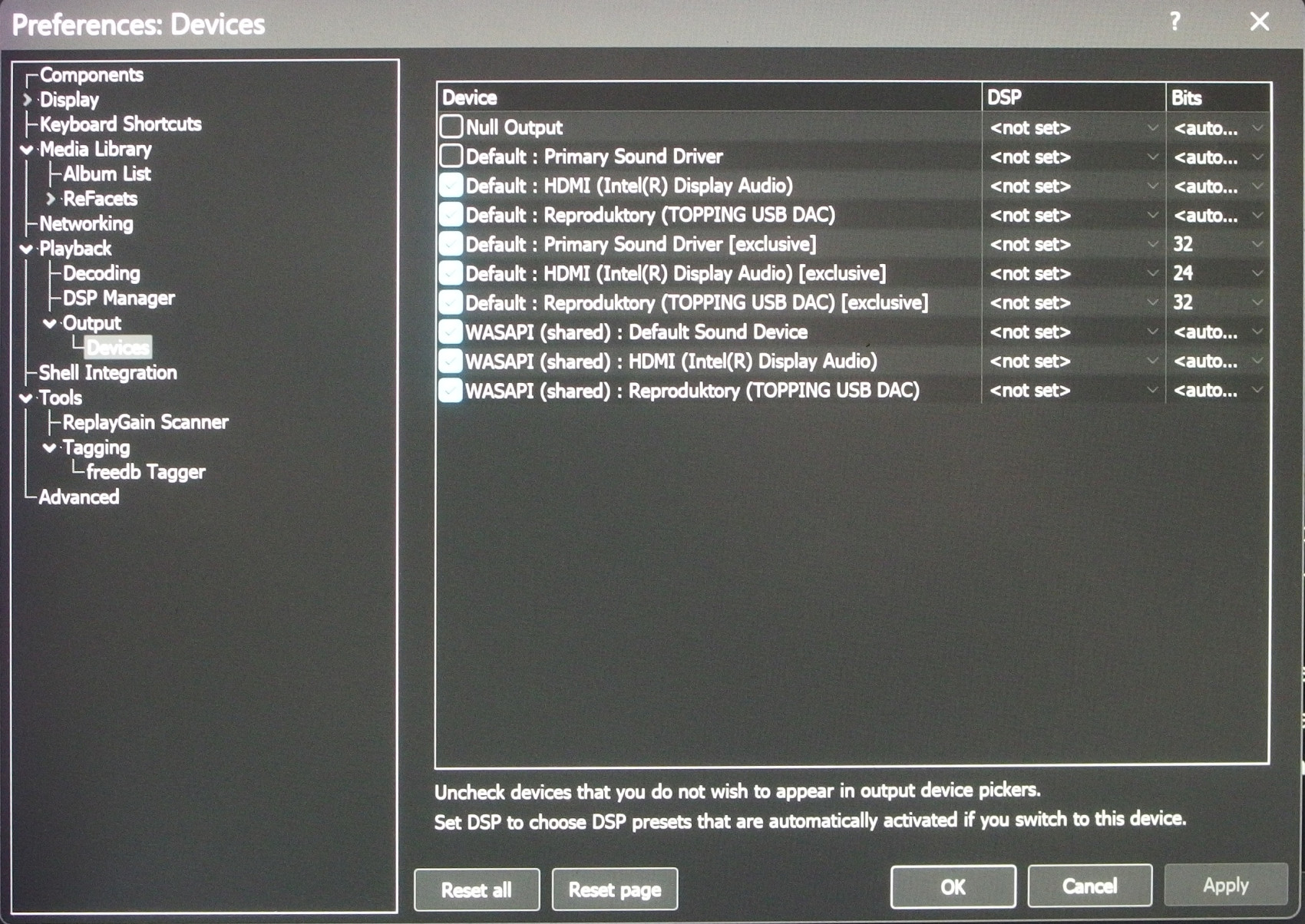This screenshot has height=924, width=1305.
Task: Check Default Primary Sound Driver checkbox
Action: coord(451,157)
